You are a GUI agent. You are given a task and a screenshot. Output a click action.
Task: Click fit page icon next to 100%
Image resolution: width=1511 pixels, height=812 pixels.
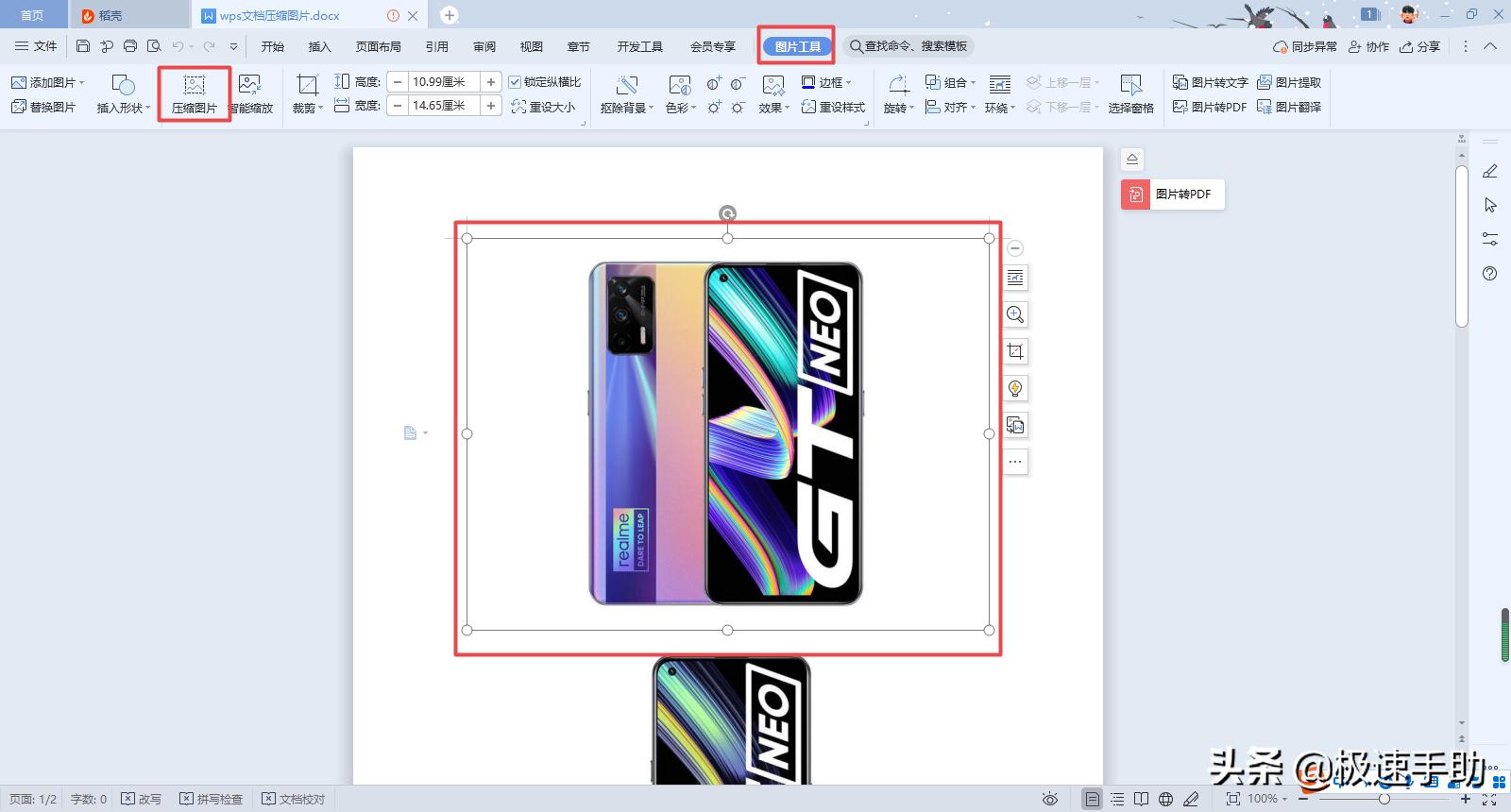1233,799
